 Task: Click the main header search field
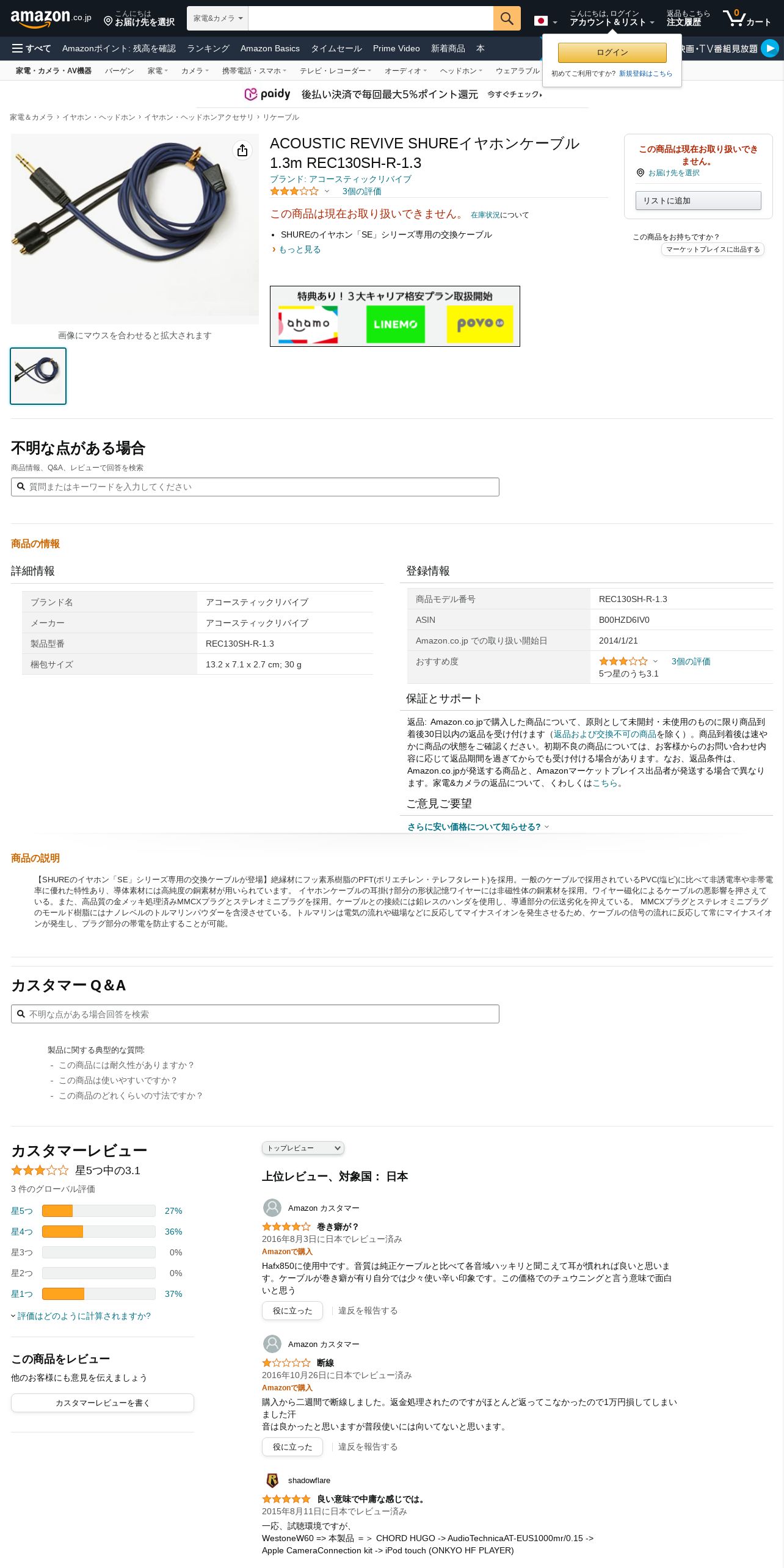[x=371, y=18]
